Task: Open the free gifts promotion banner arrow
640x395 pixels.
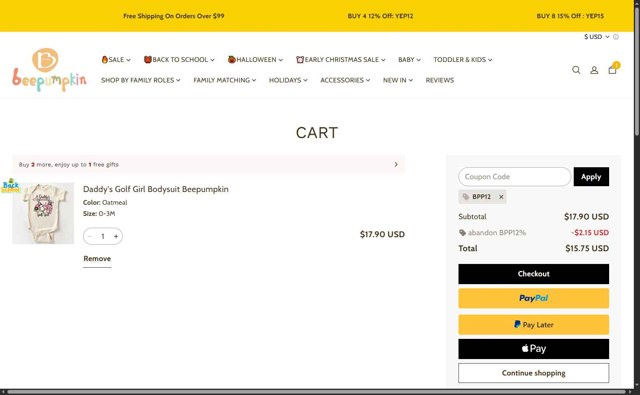Action: [x=396, y=164]
